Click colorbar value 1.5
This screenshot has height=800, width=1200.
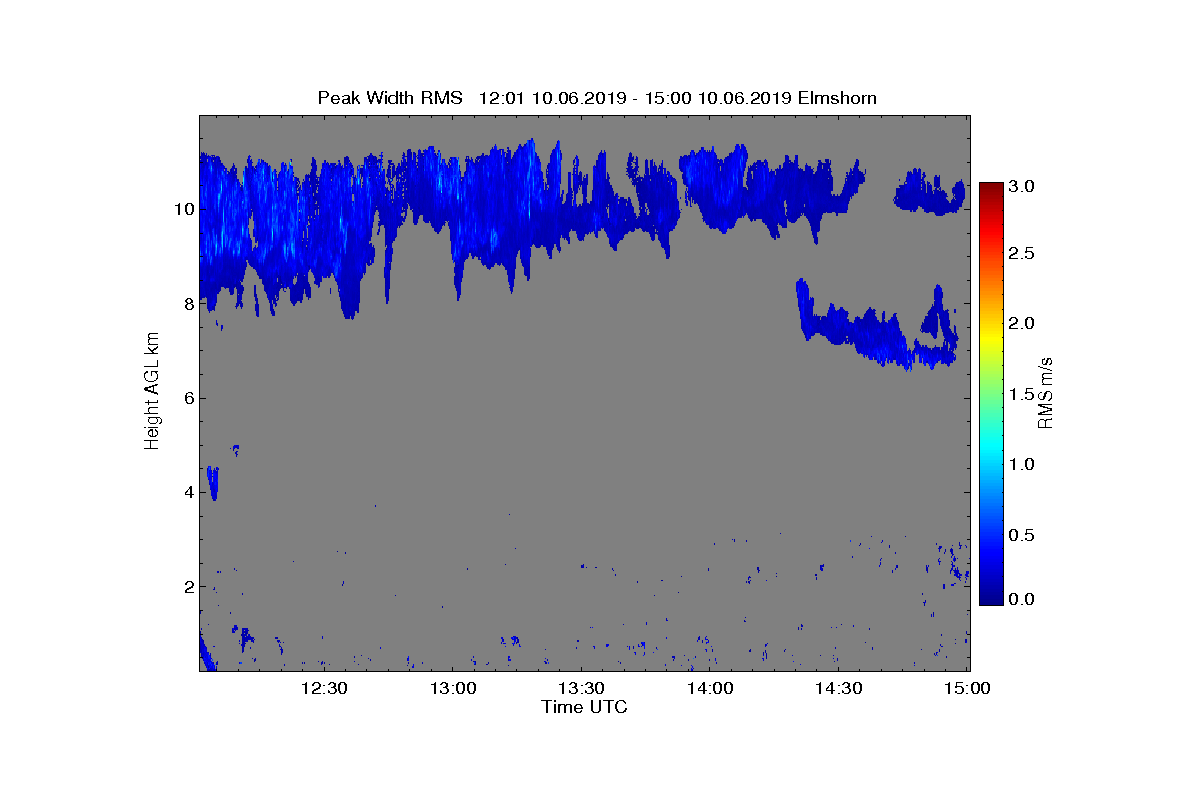(x=1022, y=395)
